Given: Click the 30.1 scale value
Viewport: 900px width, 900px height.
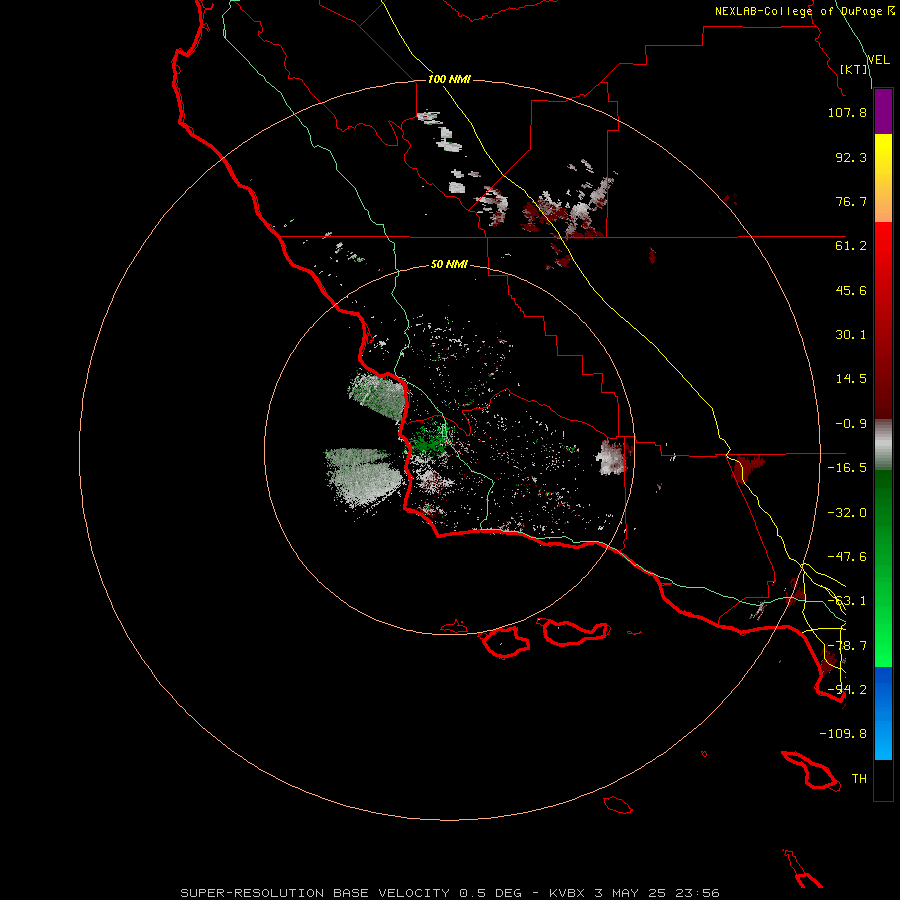Looking at the screenshot, I should click(851, 335).
